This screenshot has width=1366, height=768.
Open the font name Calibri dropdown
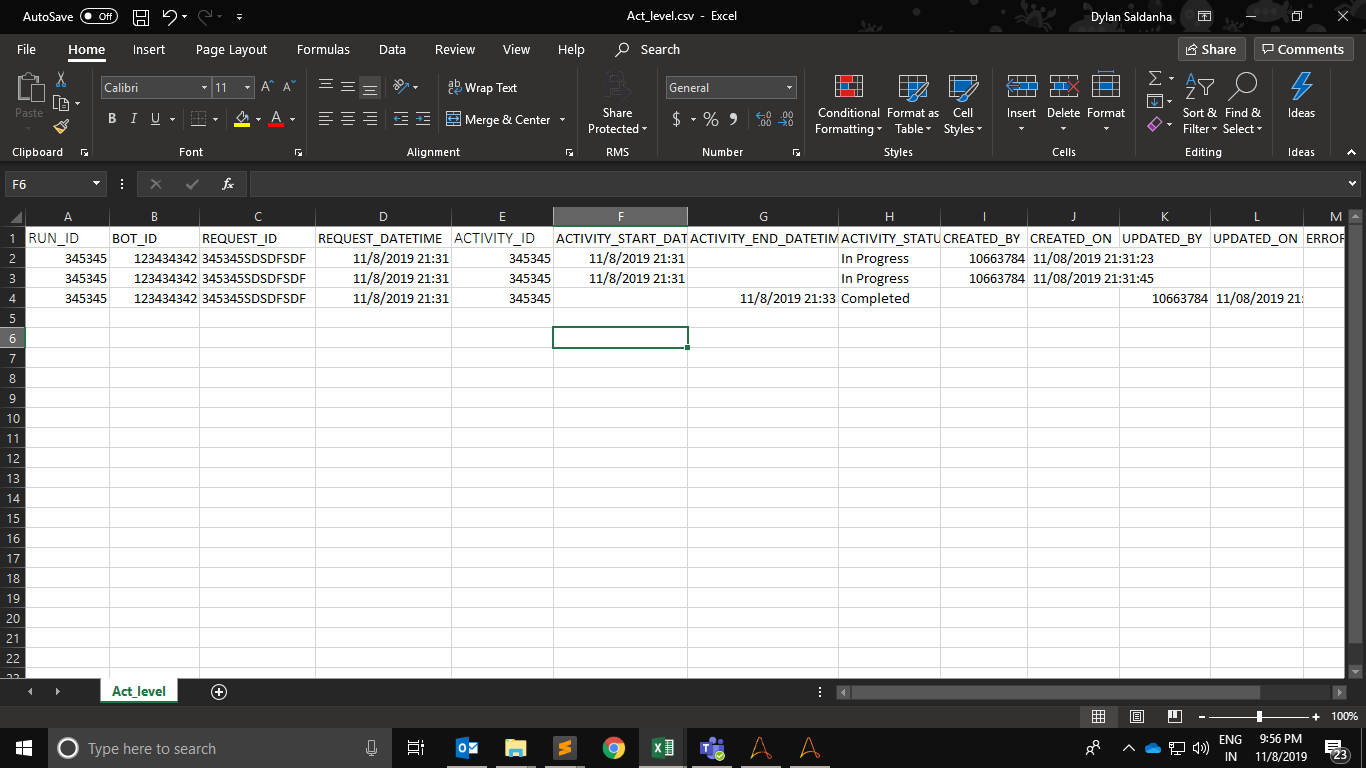tap(204, 88)
